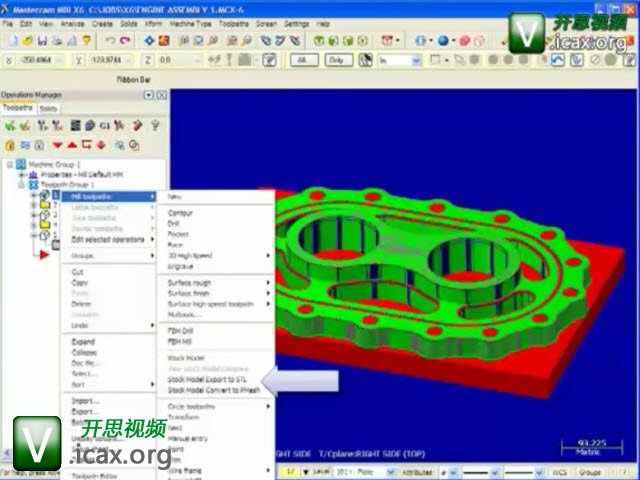Click the red delete all operations icon

pyautogui.click(x=137, y=126)
